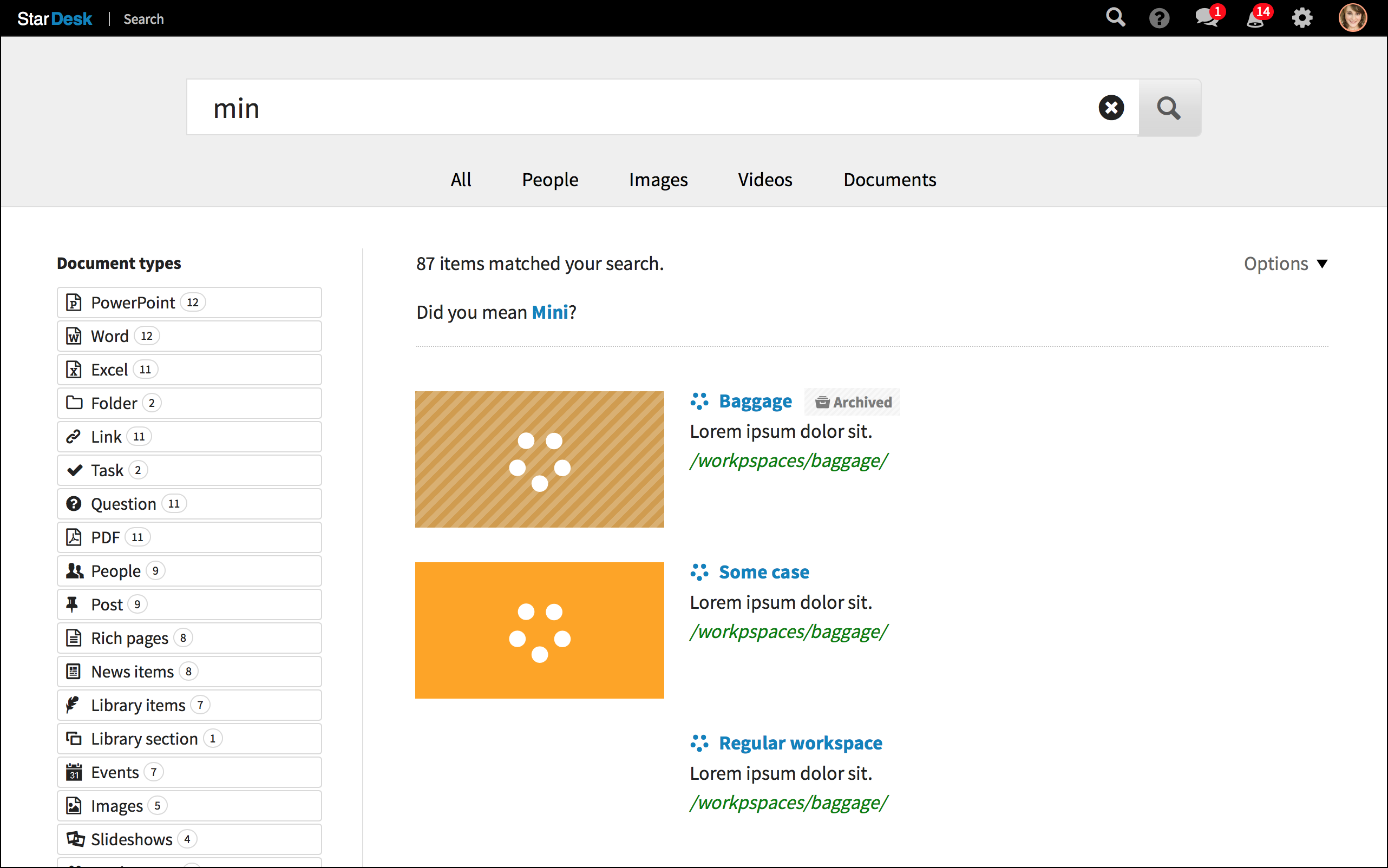Open the notifications bell icon
Viewport: 1388px width, 868px height.
1255,18
